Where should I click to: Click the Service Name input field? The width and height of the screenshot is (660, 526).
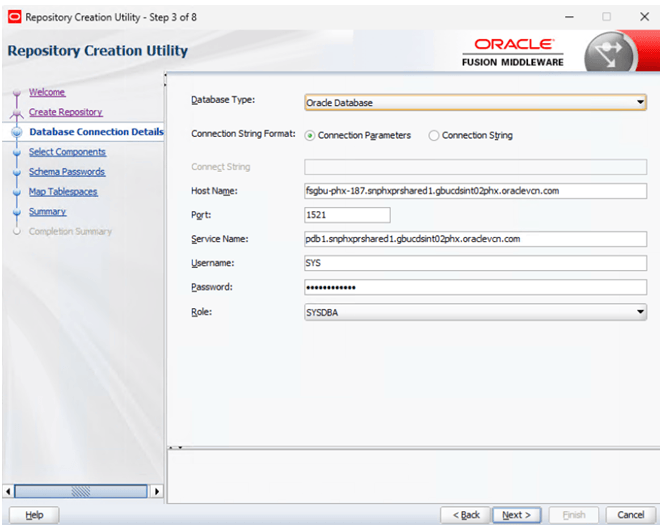tap(475, 239)
